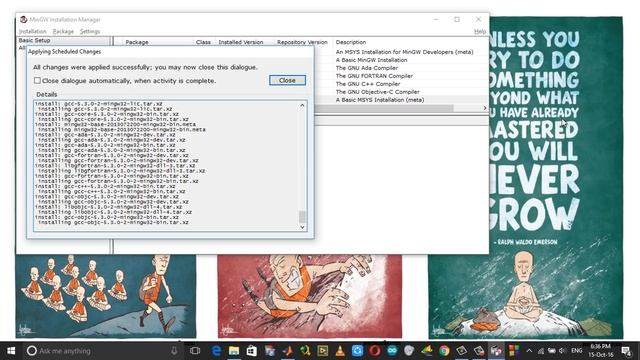
Task: Click the Cortana microphone icon
Action: click(174, 351)
